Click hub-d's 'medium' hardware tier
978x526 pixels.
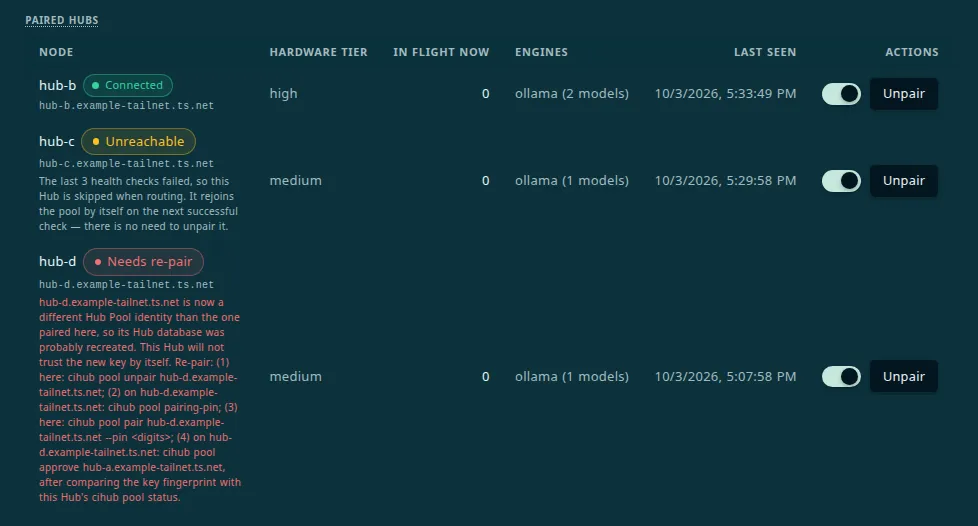[296, 376]
